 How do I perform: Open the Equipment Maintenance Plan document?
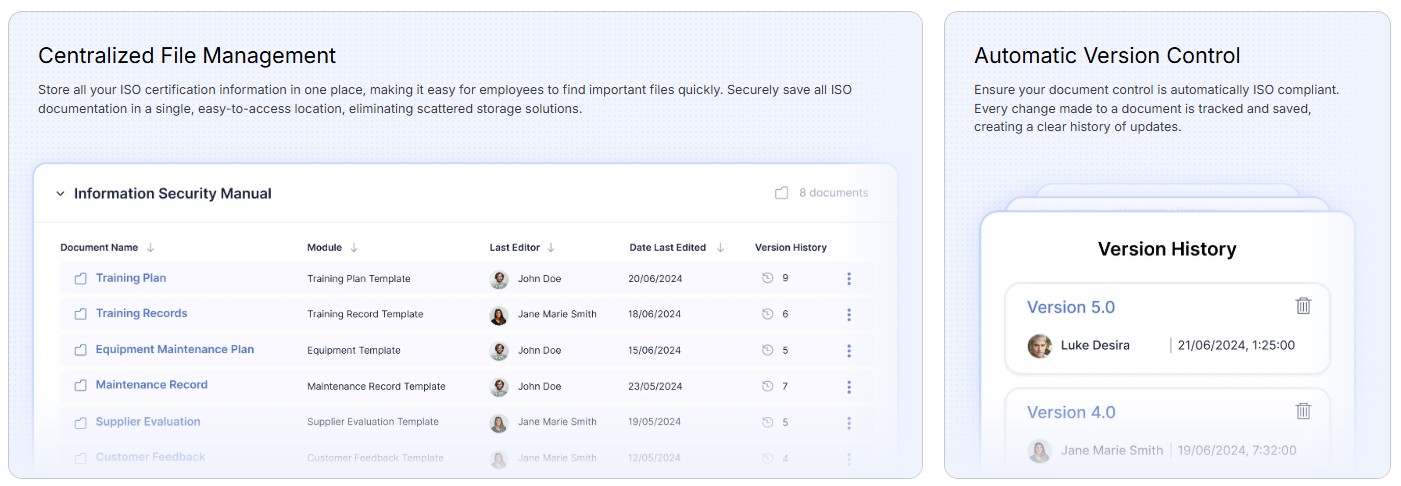click(174, 349)
